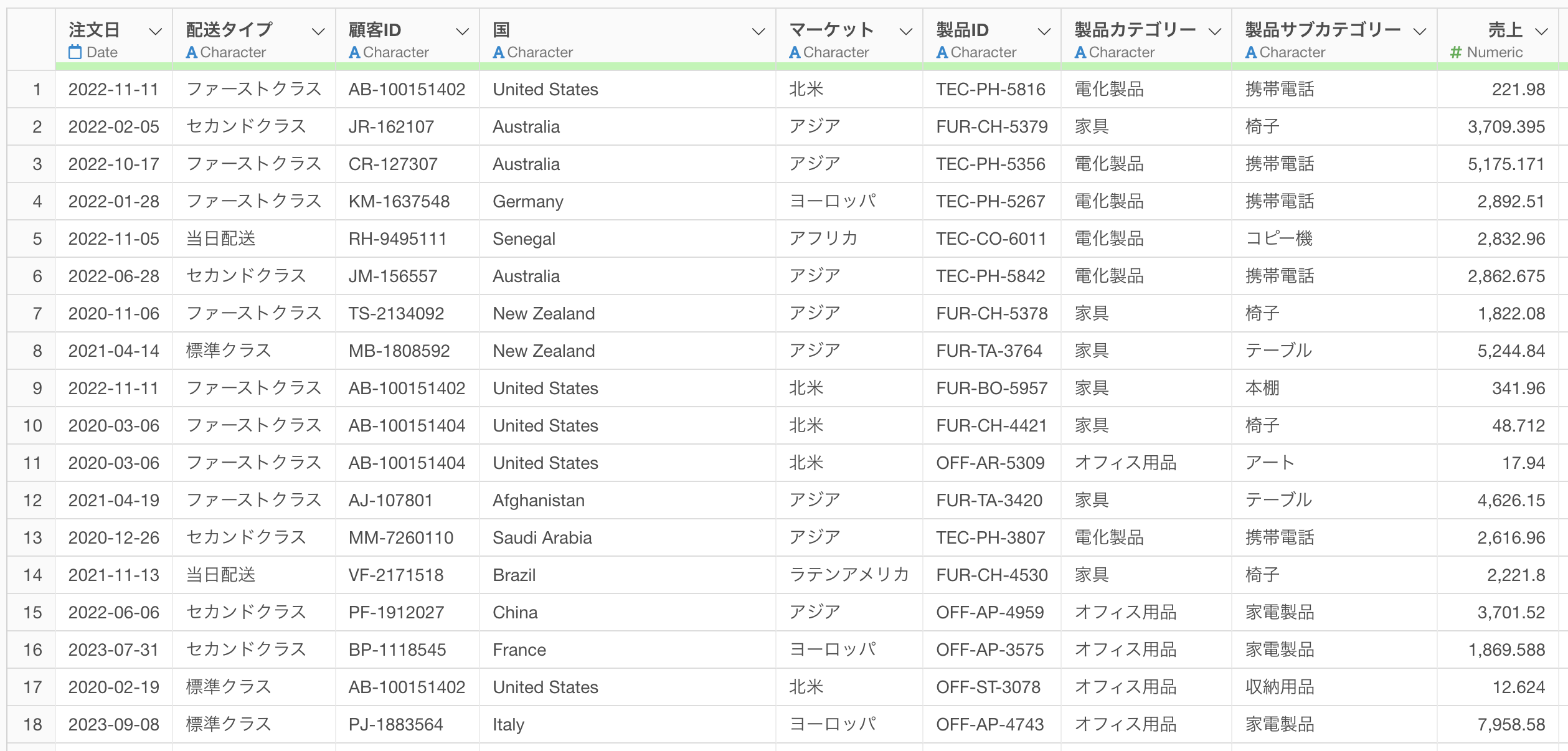Click the sales value 7,958.58 cell
Image resolution: width=1568 pixels, height=751 pixels.
1511,724
